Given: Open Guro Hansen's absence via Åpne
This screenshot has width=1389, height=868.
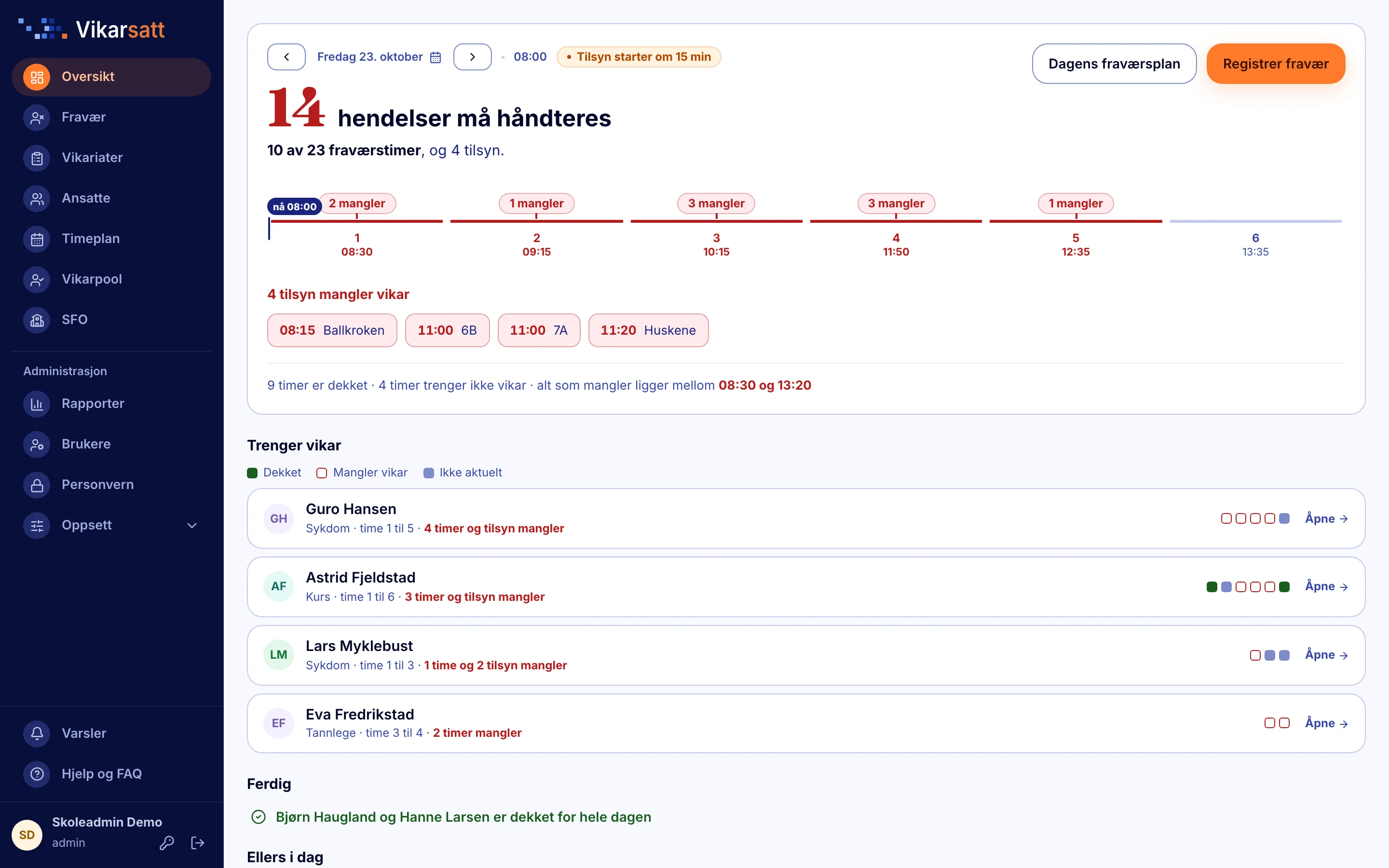Looking at the screenshot, I should click(1326, 518).
